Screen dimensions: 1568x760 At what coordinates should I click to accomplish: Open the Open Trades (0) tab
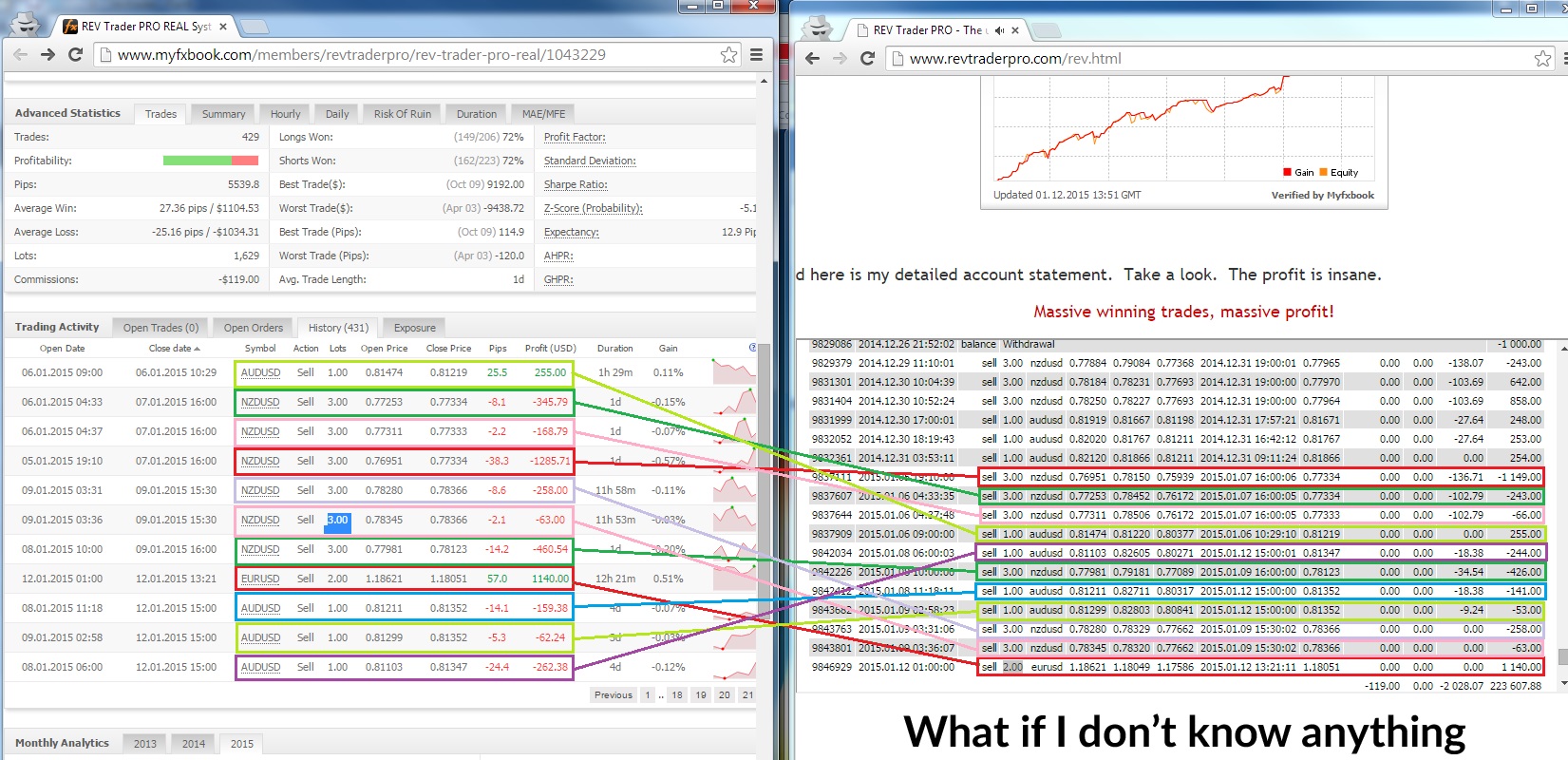tap(161, 327)
